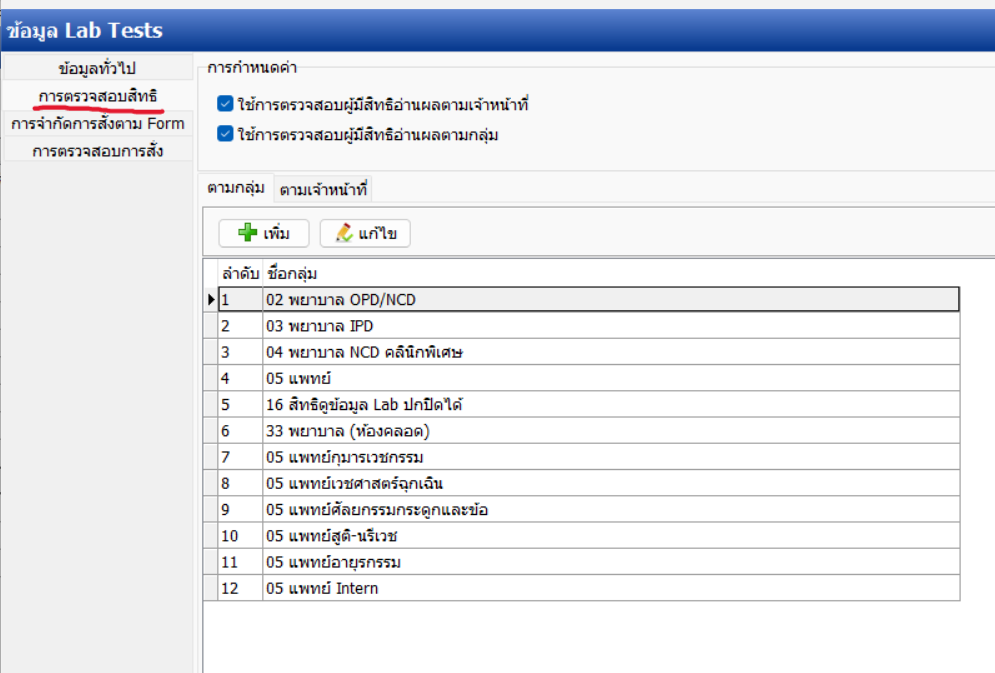This screenshot has height=673, width=995.
Task: Open การตรวจสอบการสั่ง sidebar item
Action: [x=97, y=151]
